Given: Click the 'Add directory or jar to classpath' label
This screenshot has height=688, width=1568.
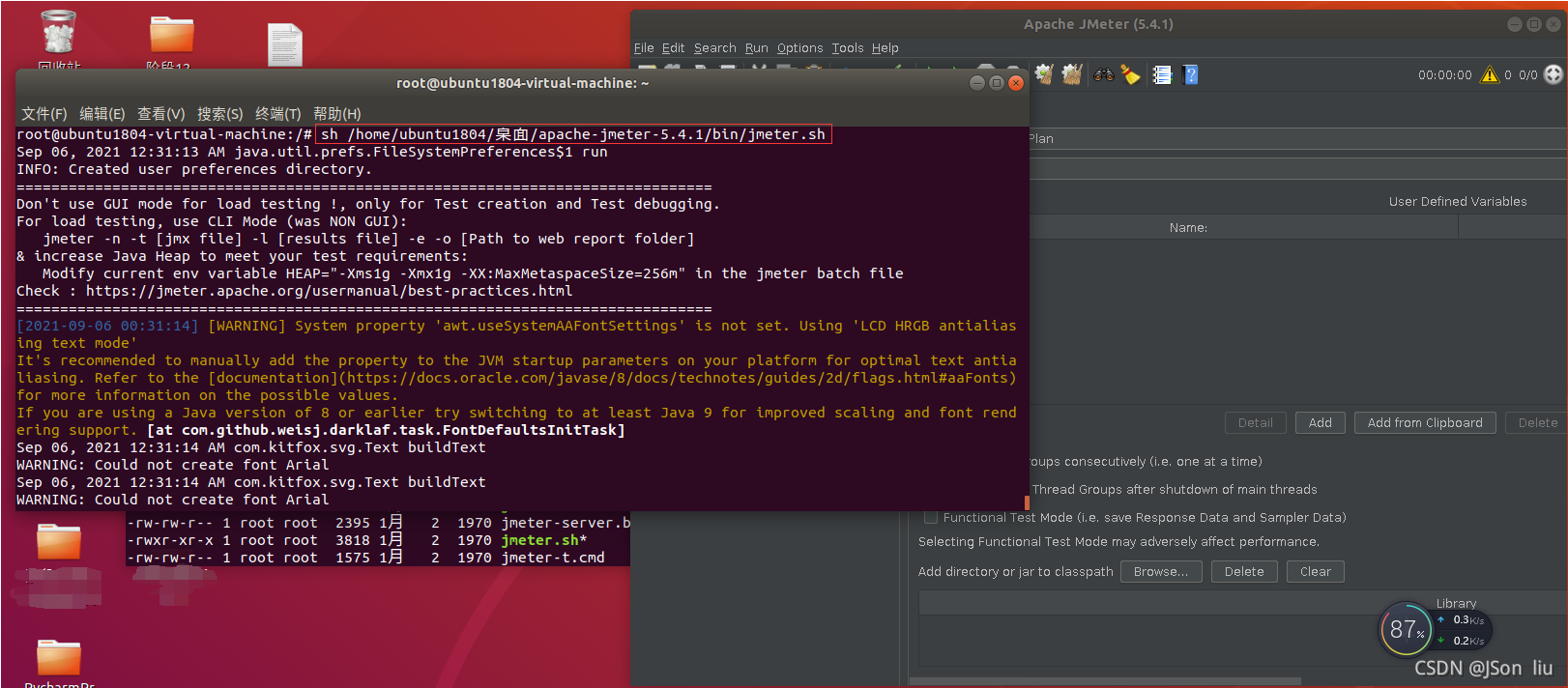Looking at the screenshot, I should tap(1015, 571).
